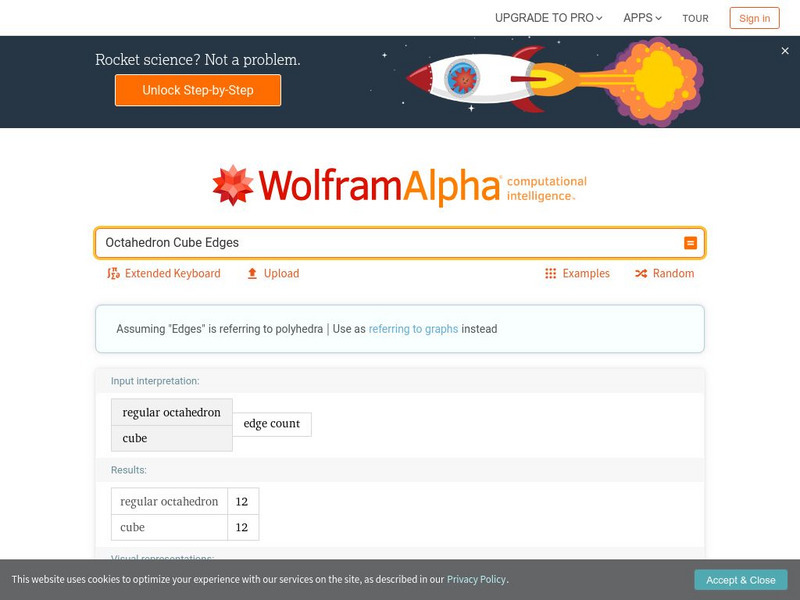Click the 'Rocket science? Not a problem.' headline
This screenshot has height=600, width=800.
click(198, 60)
